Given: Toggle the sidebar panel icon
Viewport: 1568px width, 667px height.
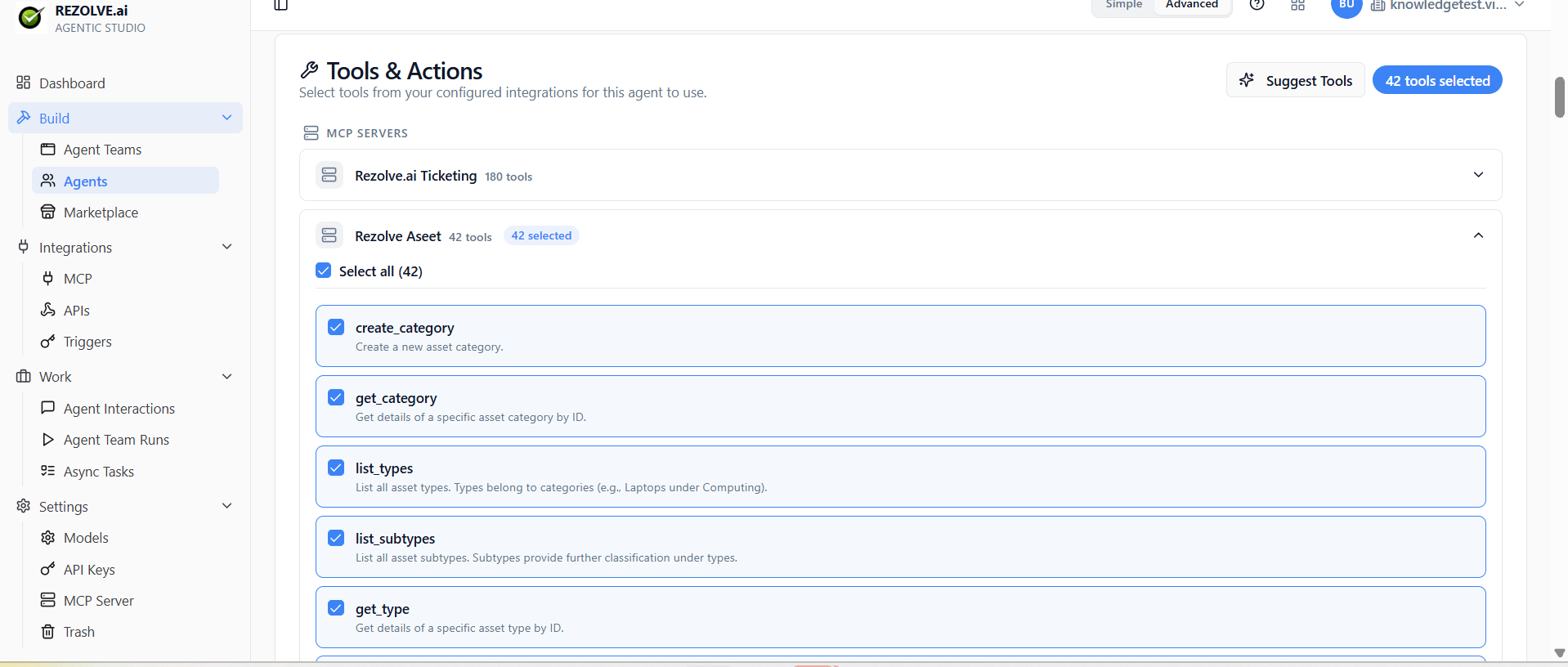Looking at the screenshot, I should point(281,5).
